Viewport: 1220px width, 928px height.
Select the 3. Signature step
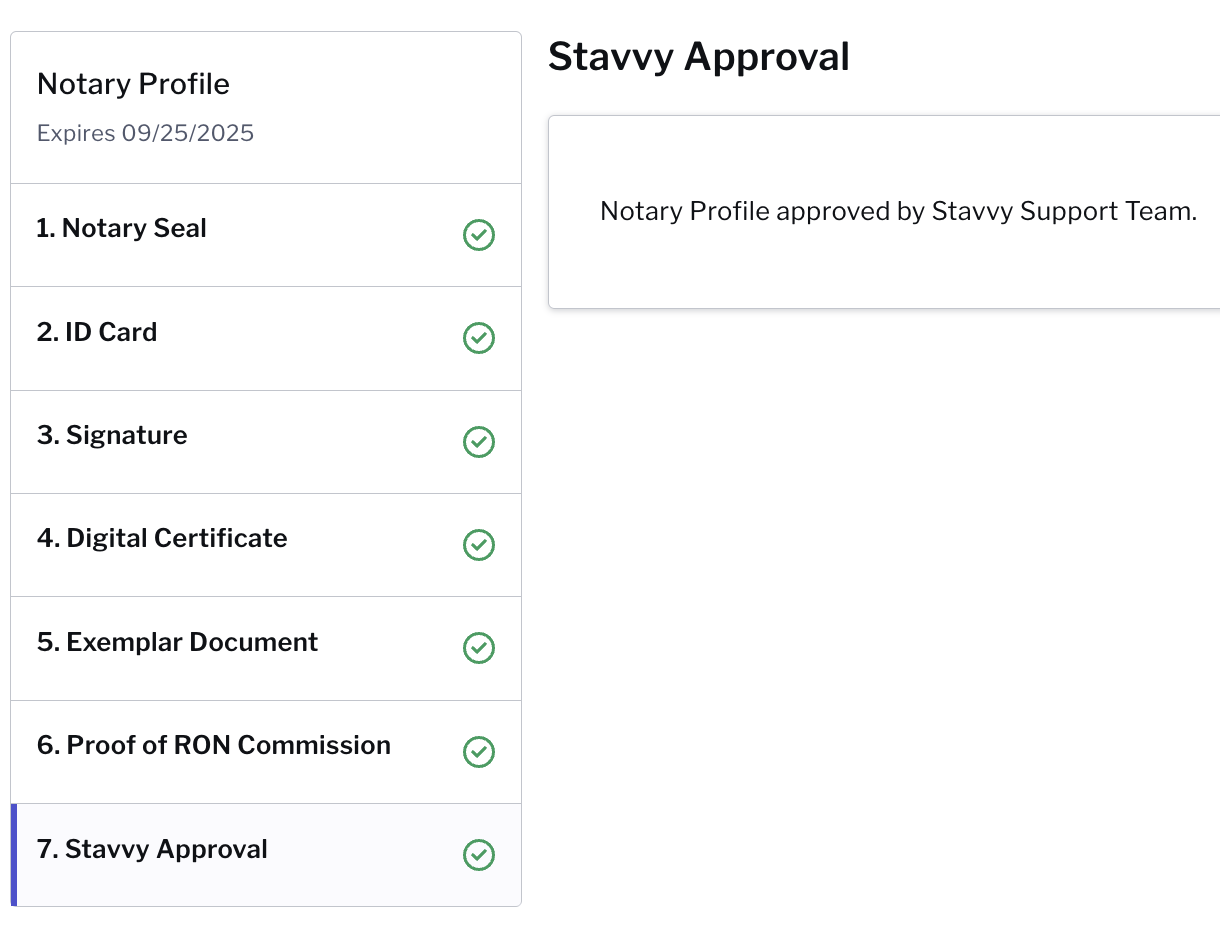(266, 442)
